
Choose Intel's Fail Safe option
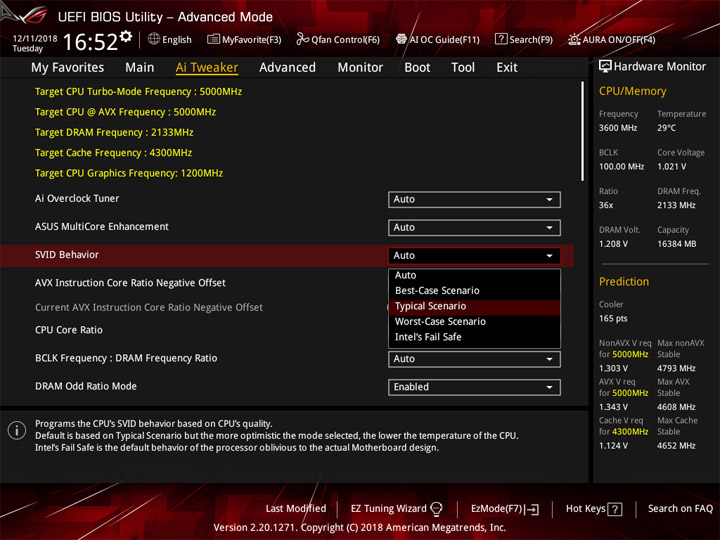(474, 337)
